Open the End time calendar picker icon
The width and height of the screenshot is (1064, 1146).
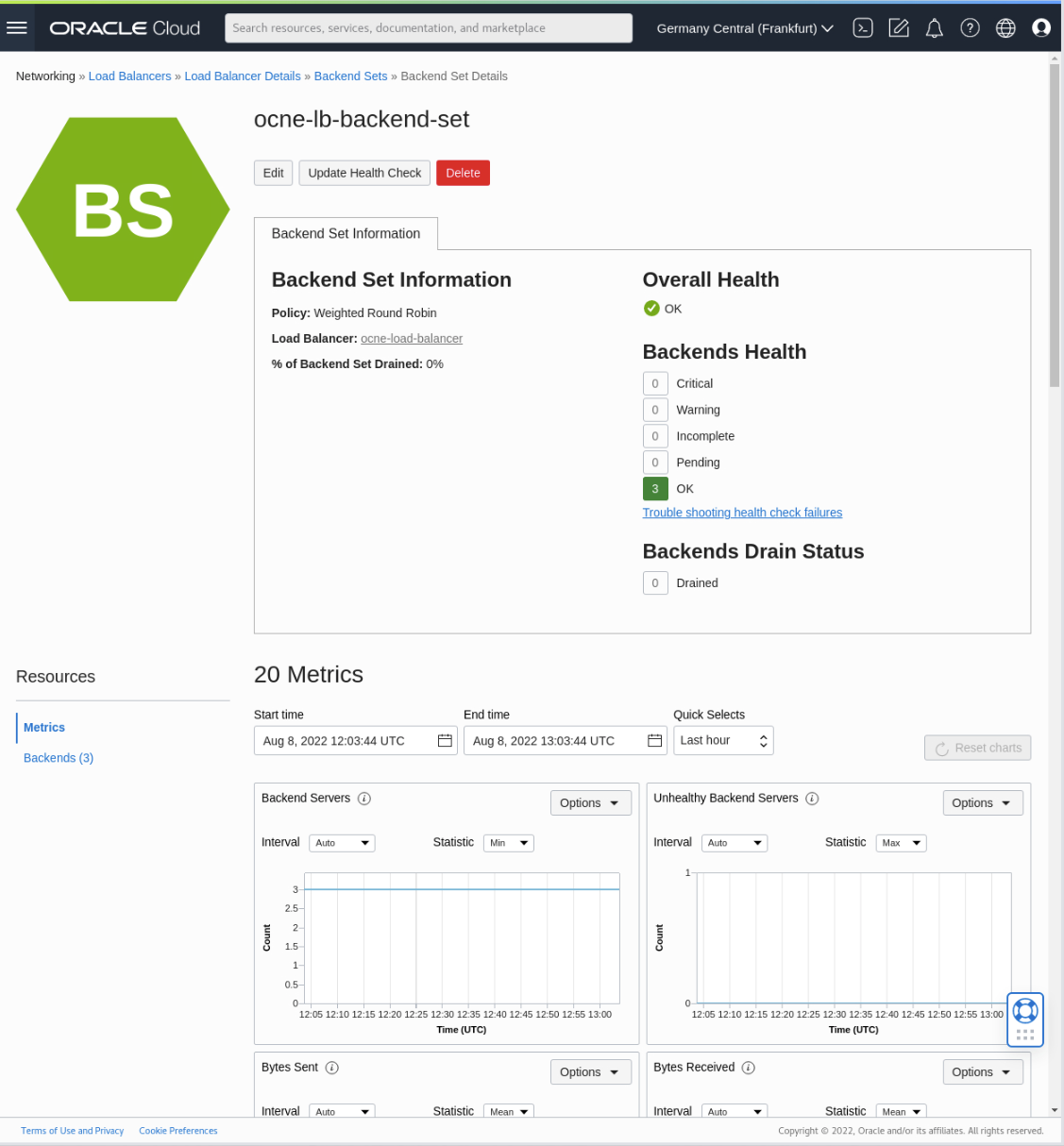click(x=654, y=741)
